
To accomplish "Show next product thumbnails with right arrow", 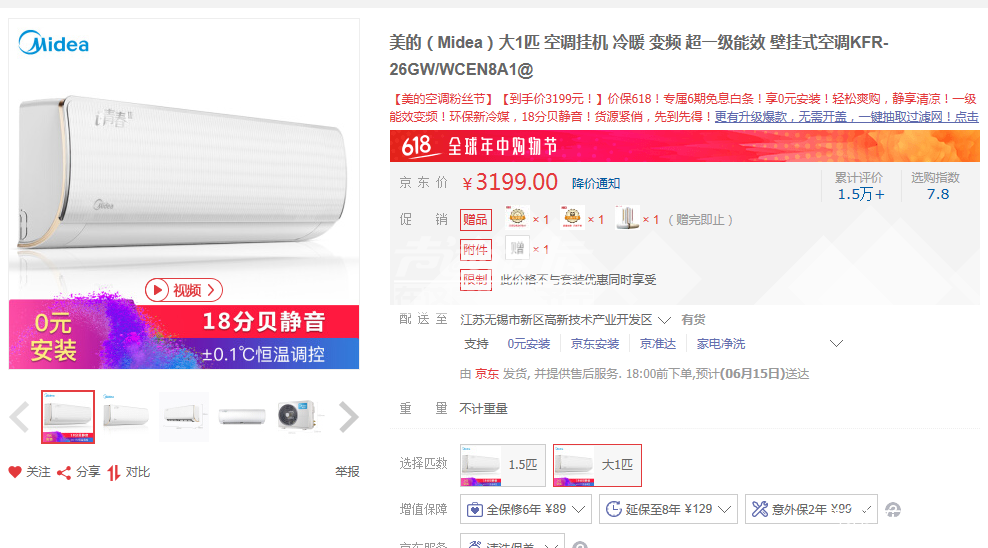I will 347,417.
